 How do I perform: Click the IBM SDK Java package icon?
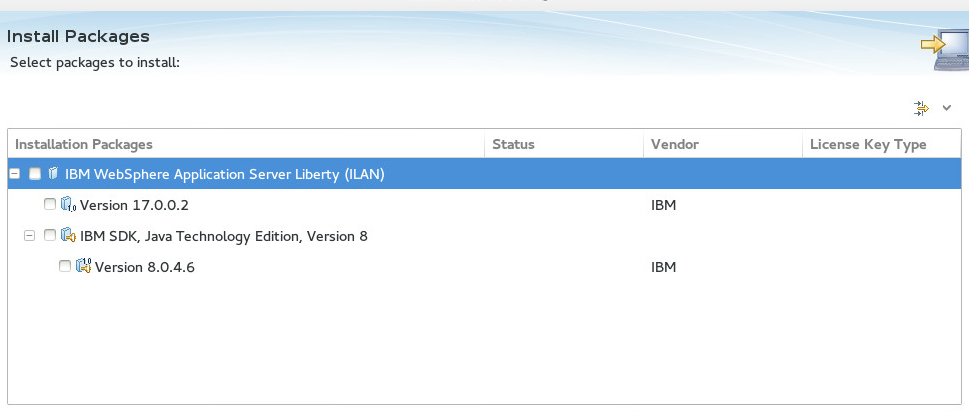coord(68,235)
